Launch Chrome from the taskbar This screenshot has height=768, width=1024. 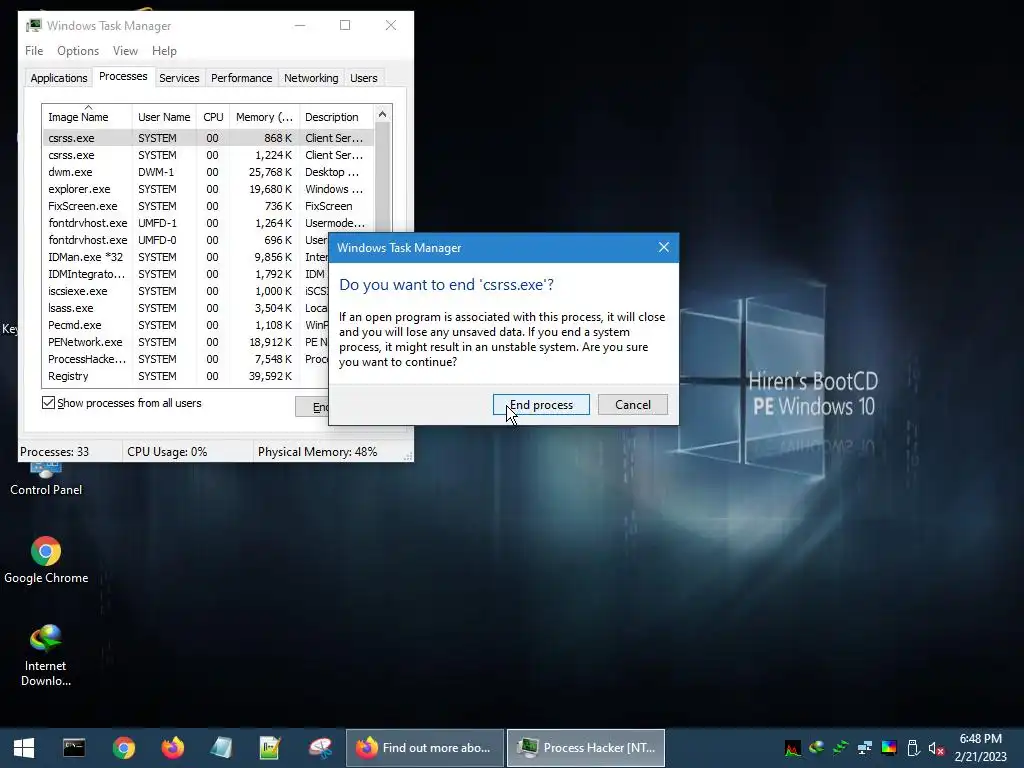click(x=123, y=748)
